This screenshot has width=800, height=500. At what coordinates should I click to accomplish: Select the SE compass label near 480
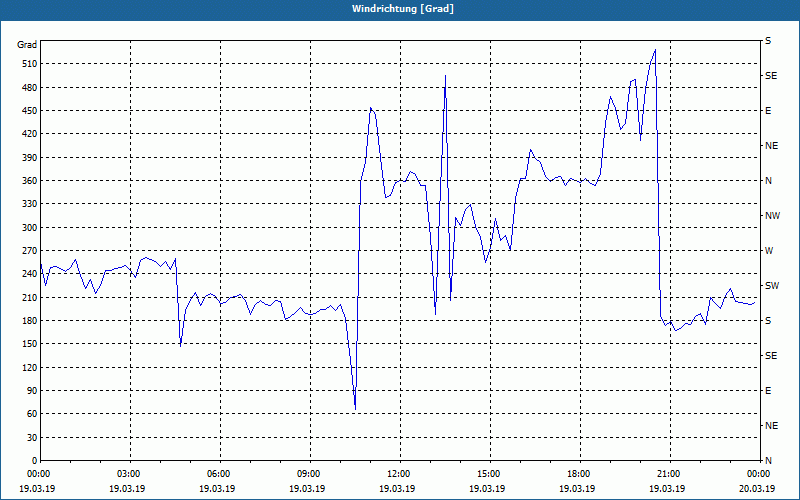(771, 76)
